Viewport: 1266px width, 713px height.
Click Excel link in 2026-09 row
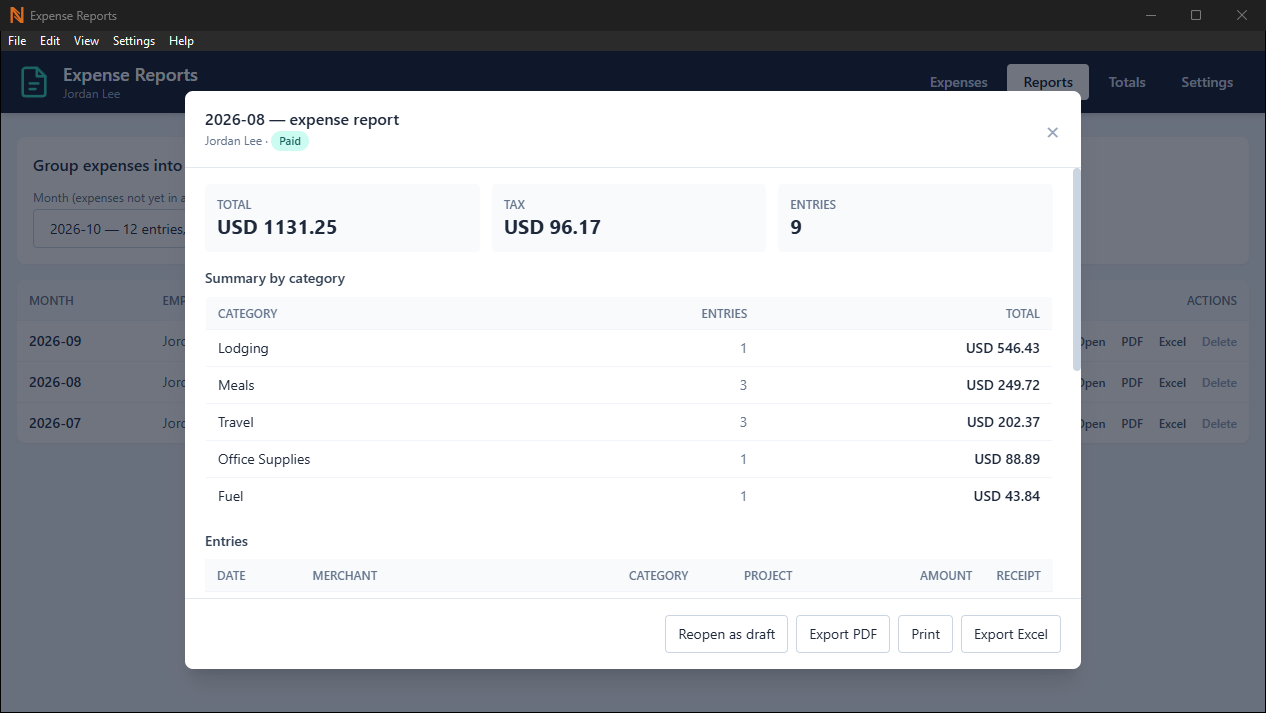pos(1172,342)
